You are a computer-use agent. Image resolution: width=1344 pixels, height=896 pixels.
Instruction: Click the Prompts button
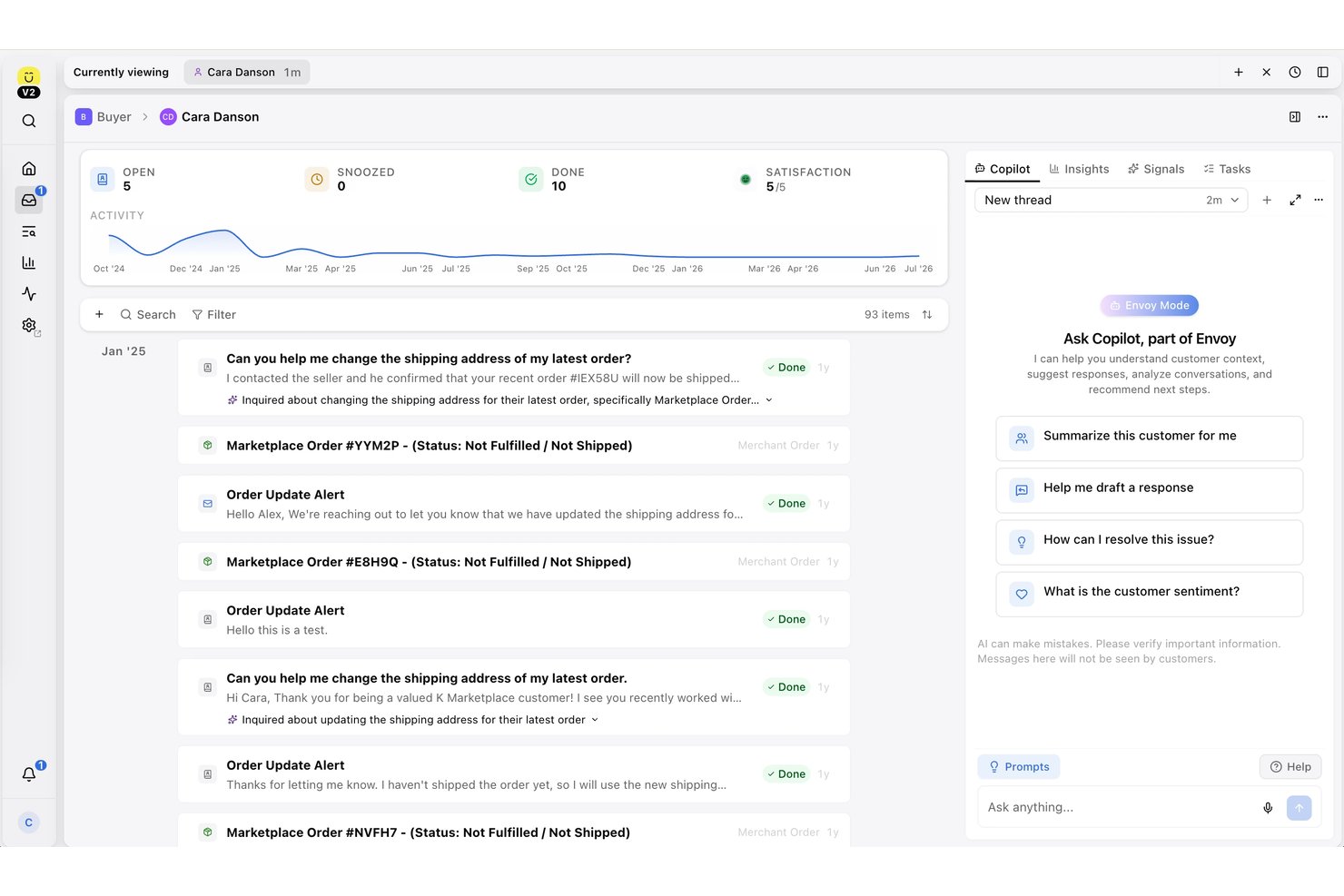tap(1019, 767)
